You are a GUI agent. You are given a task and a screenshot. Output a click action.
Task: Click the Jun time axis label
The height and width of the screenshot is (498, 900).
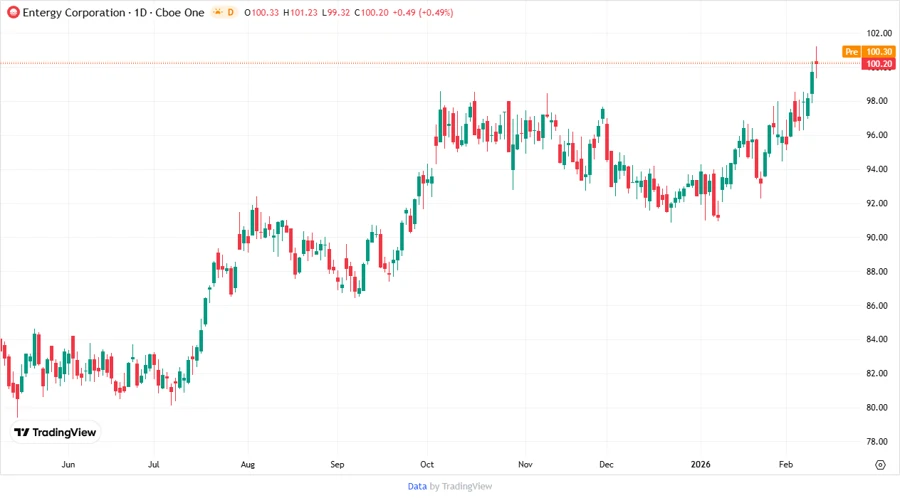[68, 464]
